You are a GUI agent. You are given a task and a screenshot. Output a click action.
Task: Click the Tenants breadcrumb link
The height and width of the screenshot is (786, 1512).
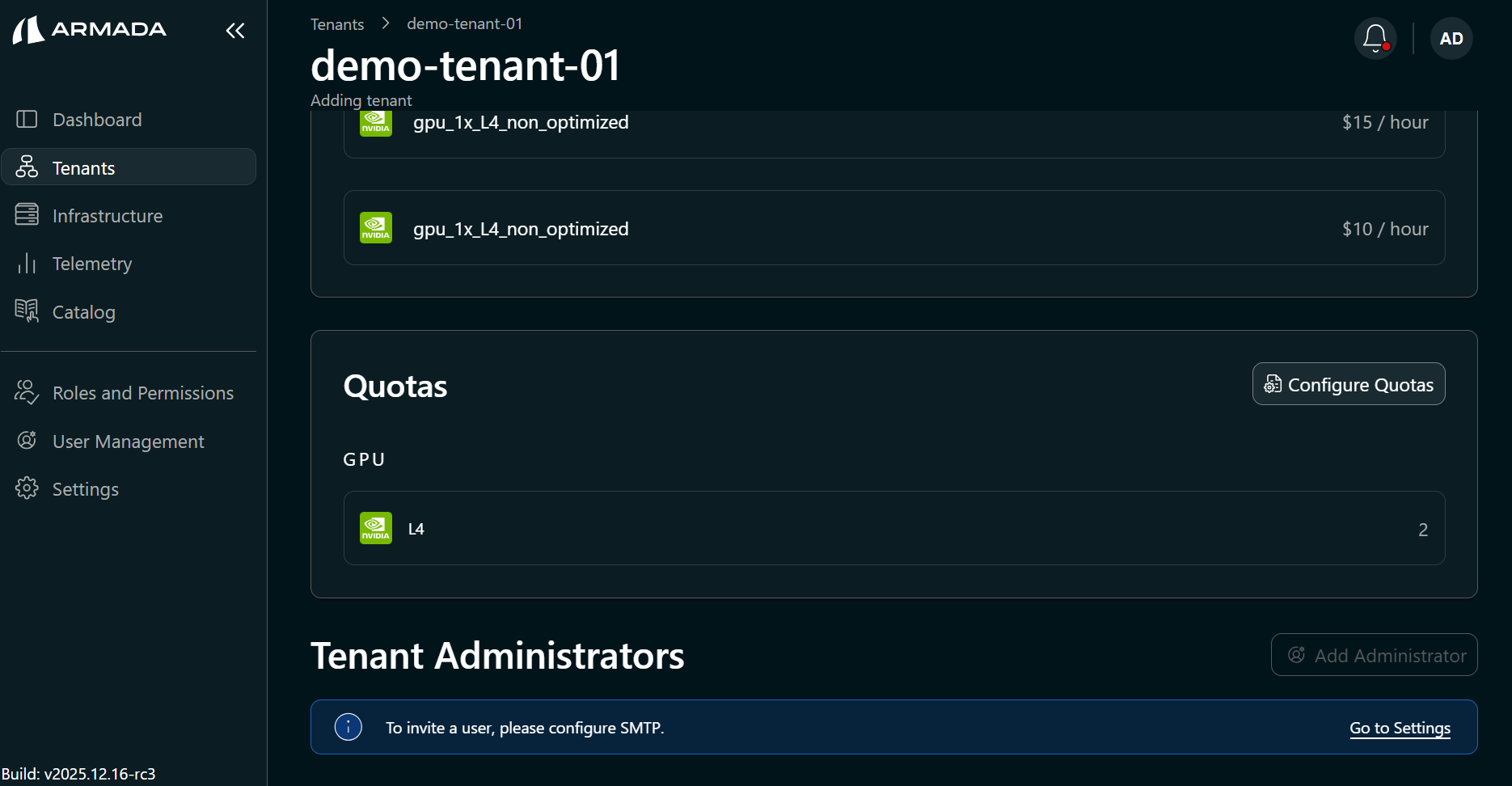click(337, 24)
